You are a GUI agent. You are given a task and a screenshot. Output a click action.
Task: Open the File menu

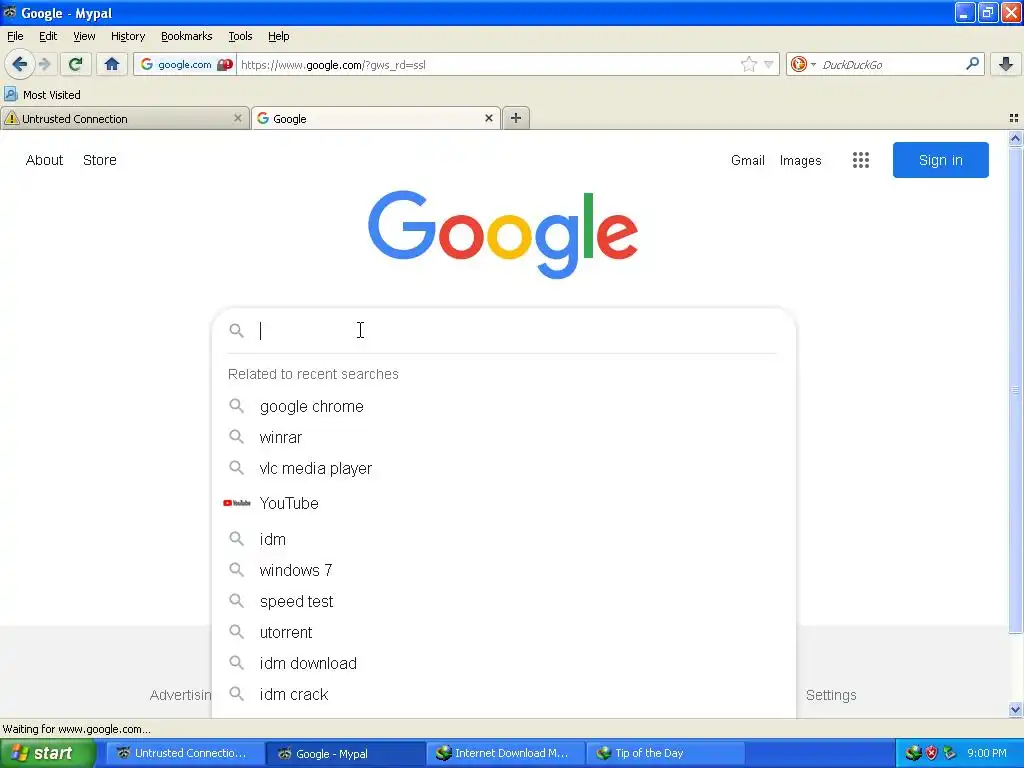click(x=15, y=36)
